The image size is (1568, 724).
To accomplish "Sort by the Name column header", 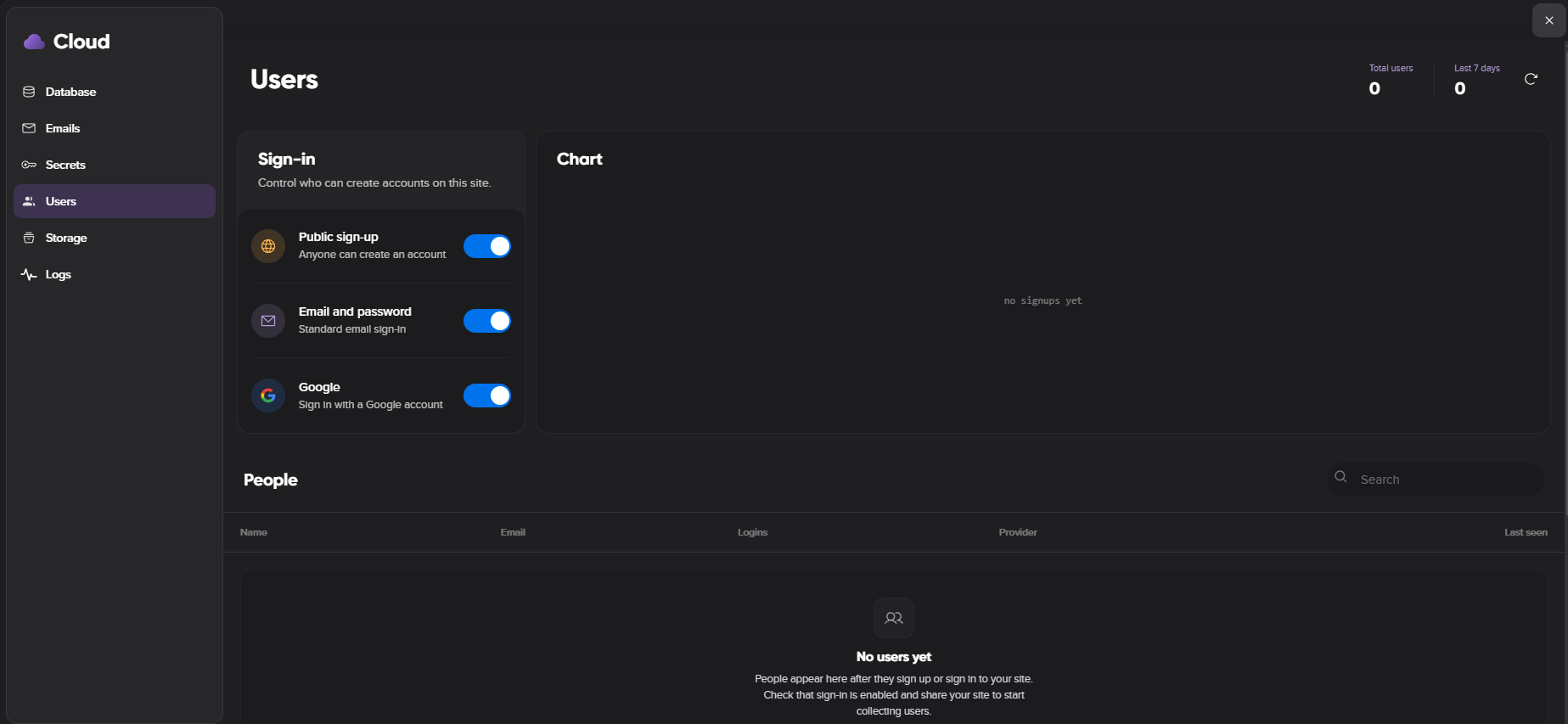I will 254,532.
